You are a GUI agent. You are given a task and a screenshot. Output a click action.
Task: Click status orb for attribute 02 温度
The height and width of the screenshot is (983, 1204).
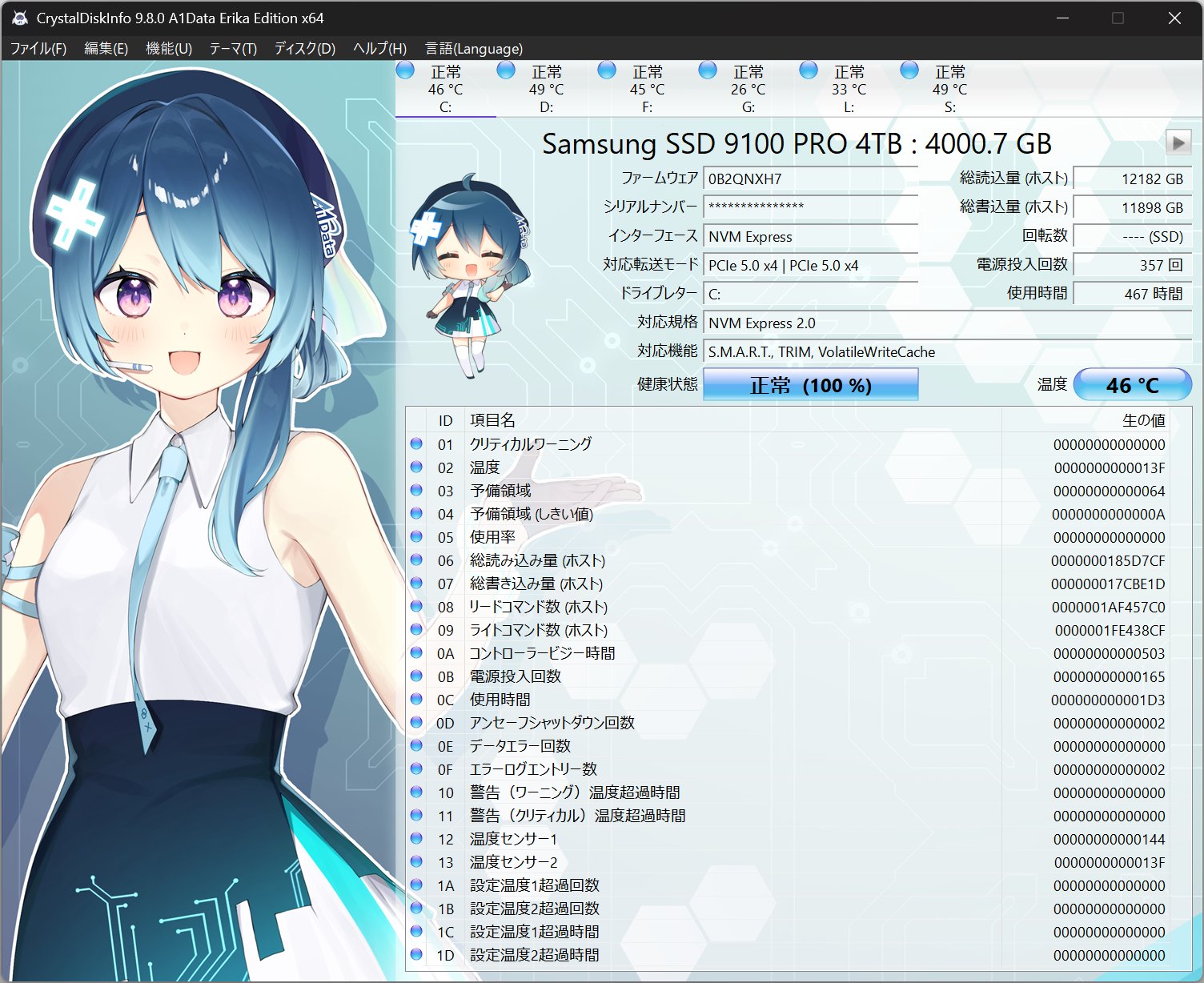(416, 467)
